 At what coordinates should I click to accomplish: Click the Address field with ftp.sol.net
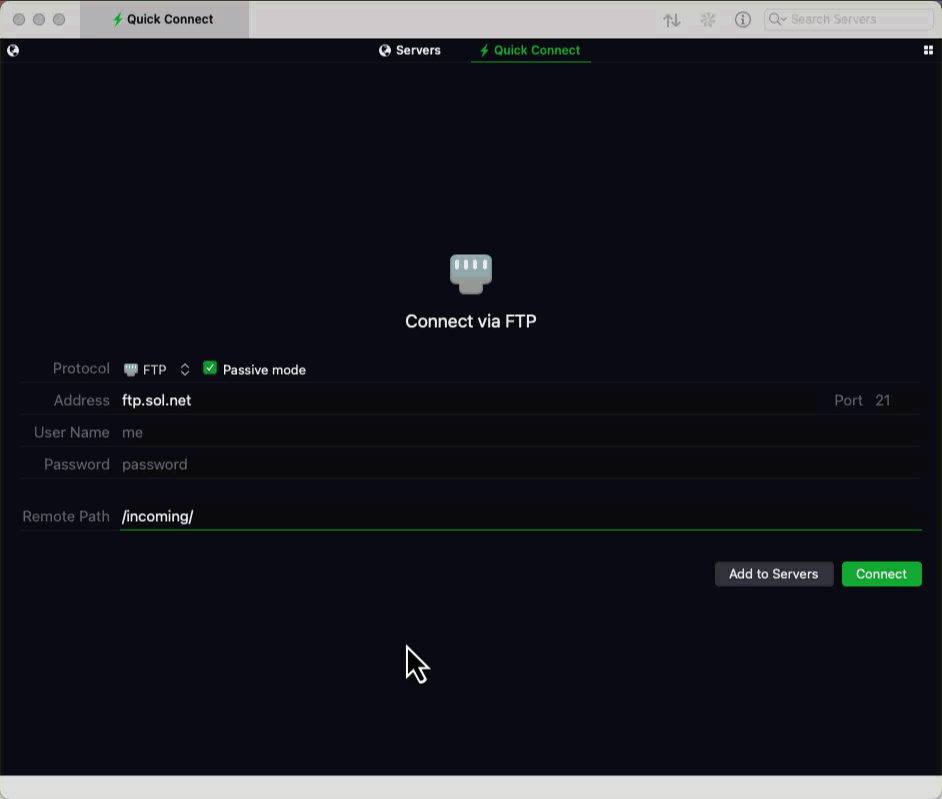click(469, 400)
